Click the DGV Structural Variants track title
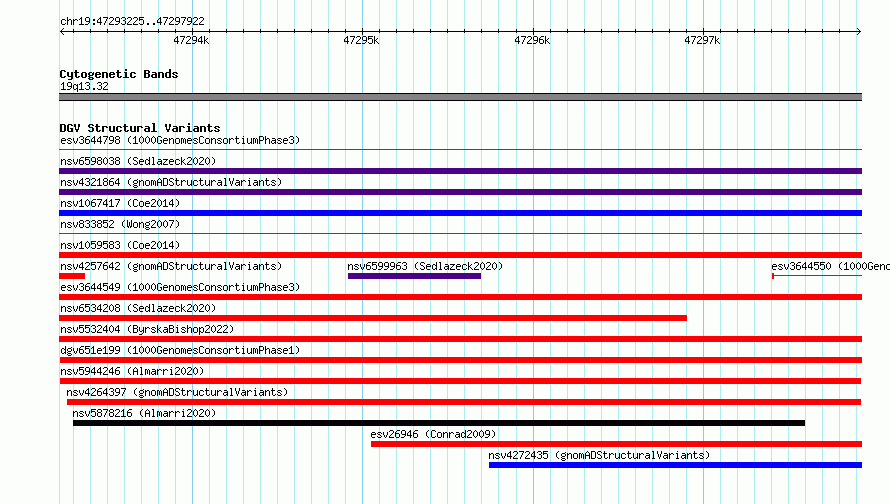 click(140, 128)
